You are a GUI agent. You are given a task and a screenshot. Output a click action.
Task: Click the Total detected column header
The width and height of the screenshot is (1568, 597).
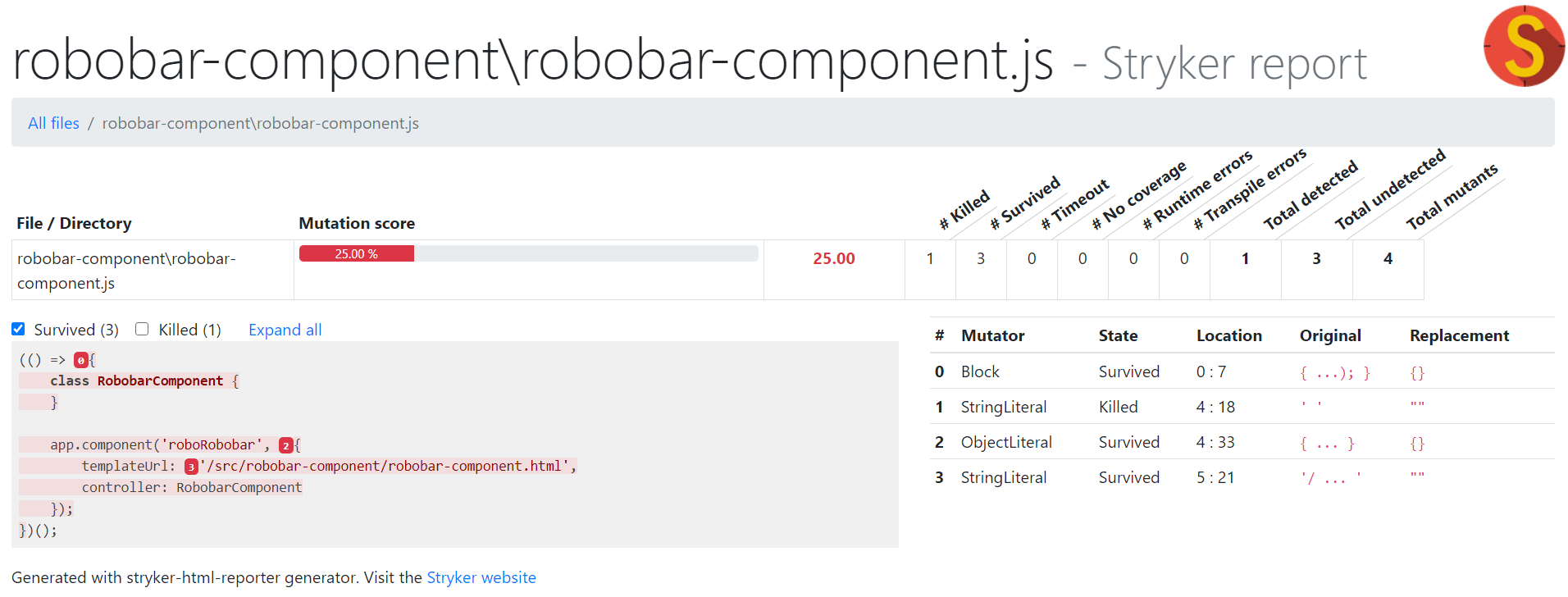click(1310, 195)
